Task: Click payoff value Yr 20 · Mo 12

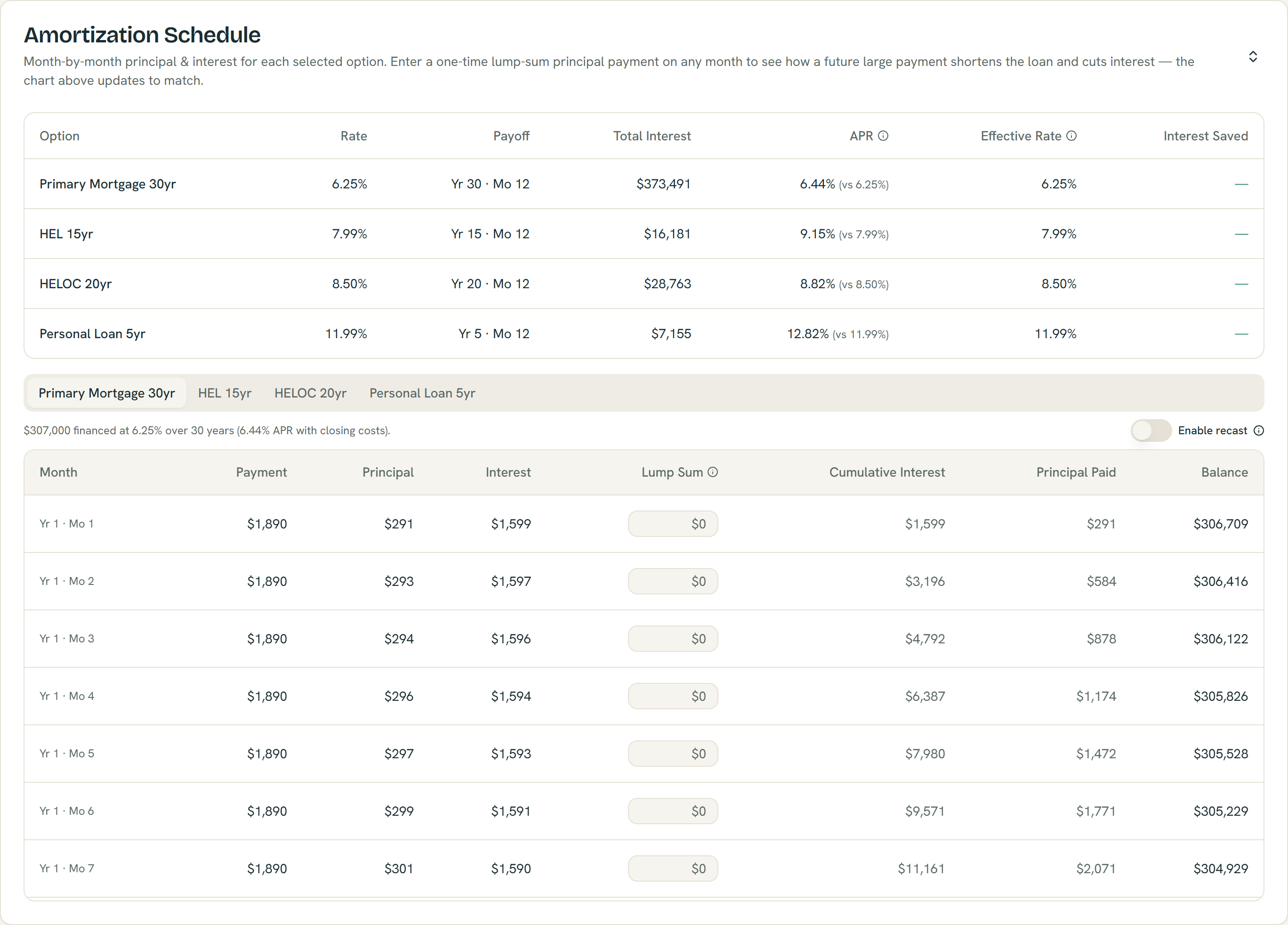Action: click(490, 284)
